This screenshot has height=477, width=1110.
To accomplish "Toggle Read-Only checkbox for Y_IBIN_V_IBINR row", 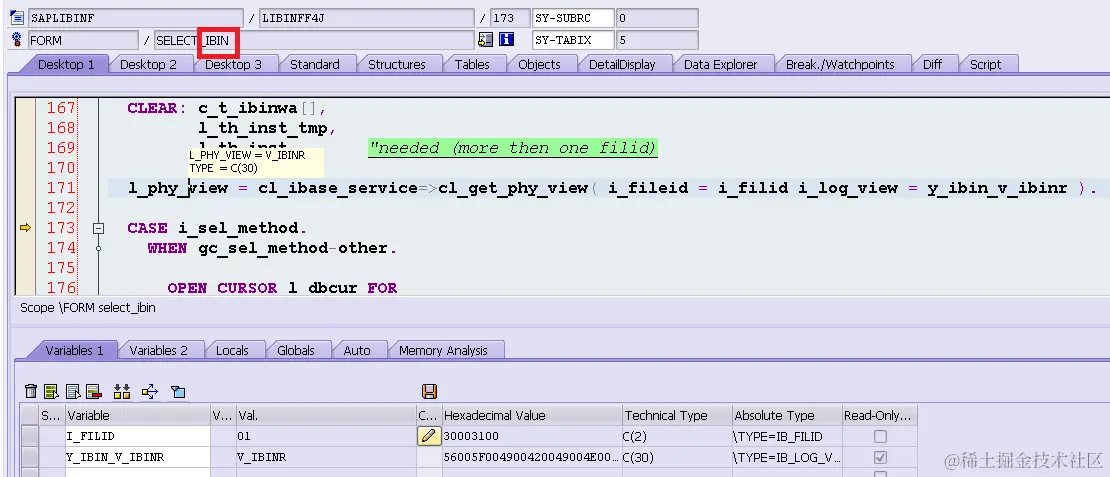I will click(x=880, y=458).
